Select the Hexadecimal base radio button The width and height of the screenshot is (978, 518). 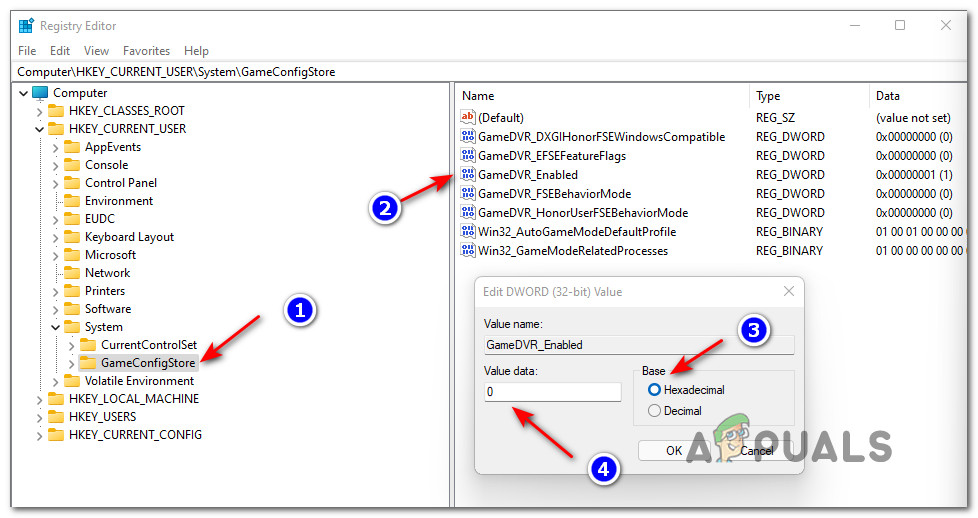tap(654, 390)
